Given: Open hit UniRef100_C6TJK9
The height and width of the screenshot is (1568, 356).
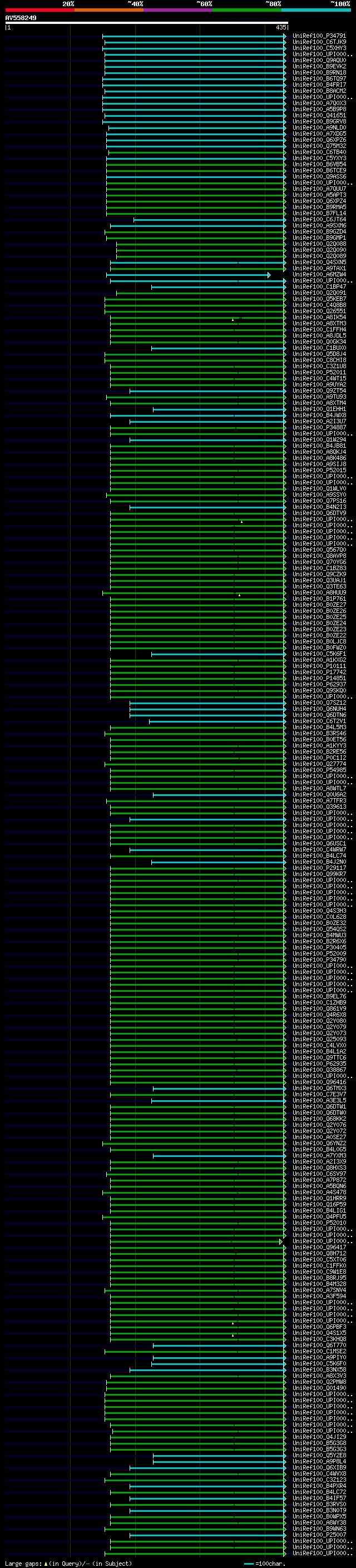Looking at the screenshot, I should (x=319, y=42).
